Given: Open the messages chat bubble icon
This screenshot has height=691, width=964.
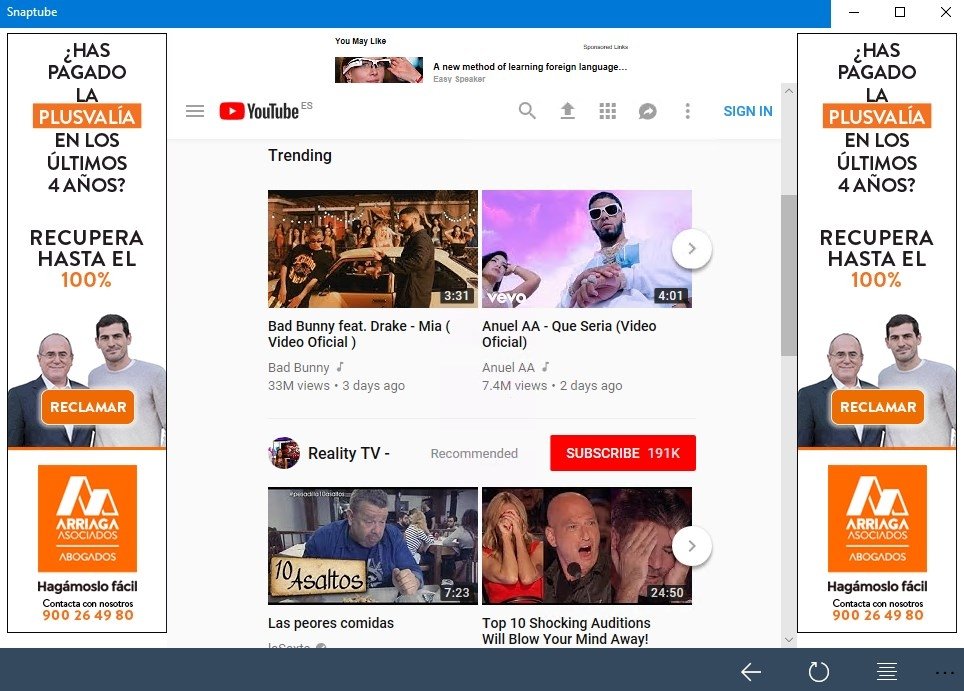Looking at the screenshot, I should 648,111.
